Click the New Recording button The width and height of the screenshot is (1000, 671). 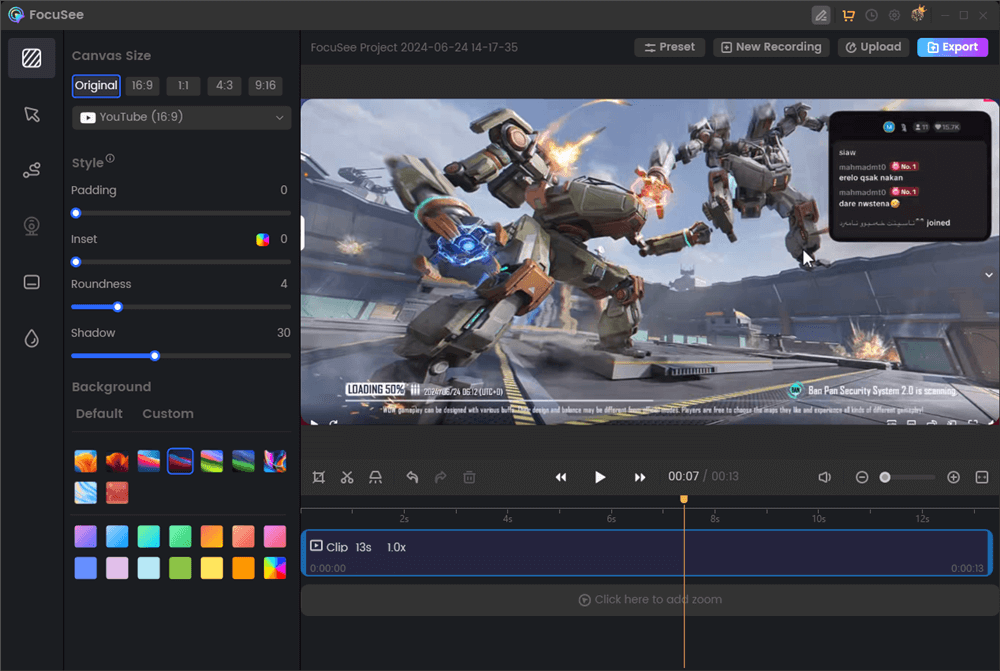(x=771, y=47)
